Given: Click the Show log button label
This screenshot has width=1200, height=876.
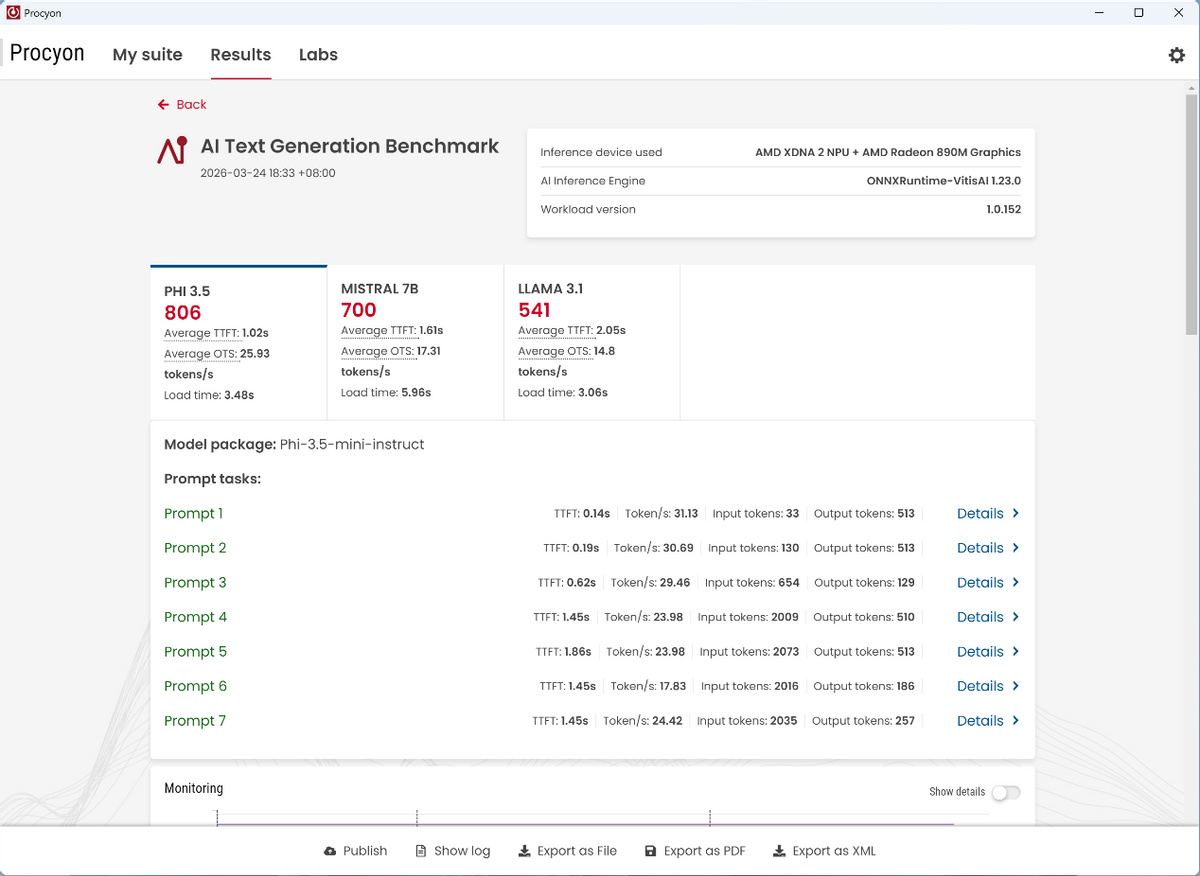Looking at the screenshot, I should tap(462, 851).
